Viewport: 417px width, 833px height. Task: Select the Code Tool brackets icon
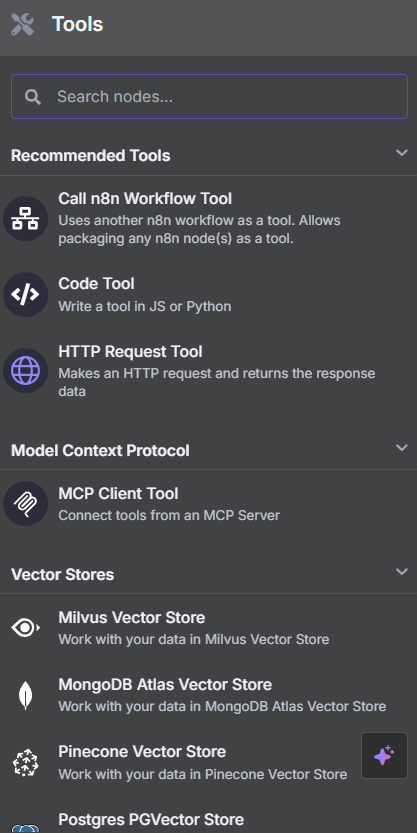click(x=25, y=294)
